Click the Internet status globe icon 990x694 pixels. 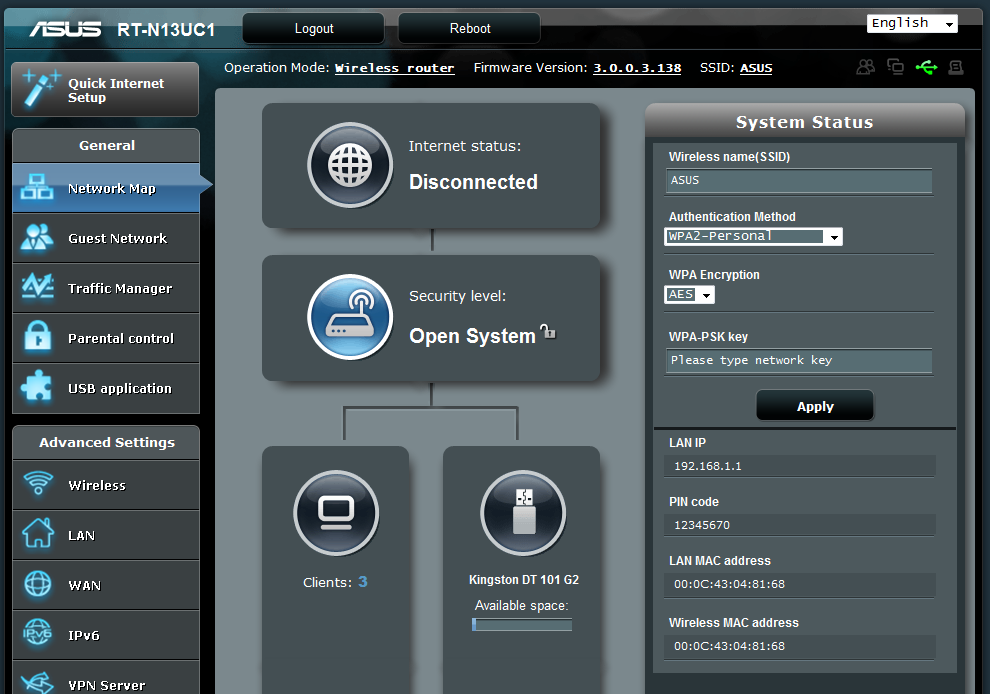tap(350, 165)
